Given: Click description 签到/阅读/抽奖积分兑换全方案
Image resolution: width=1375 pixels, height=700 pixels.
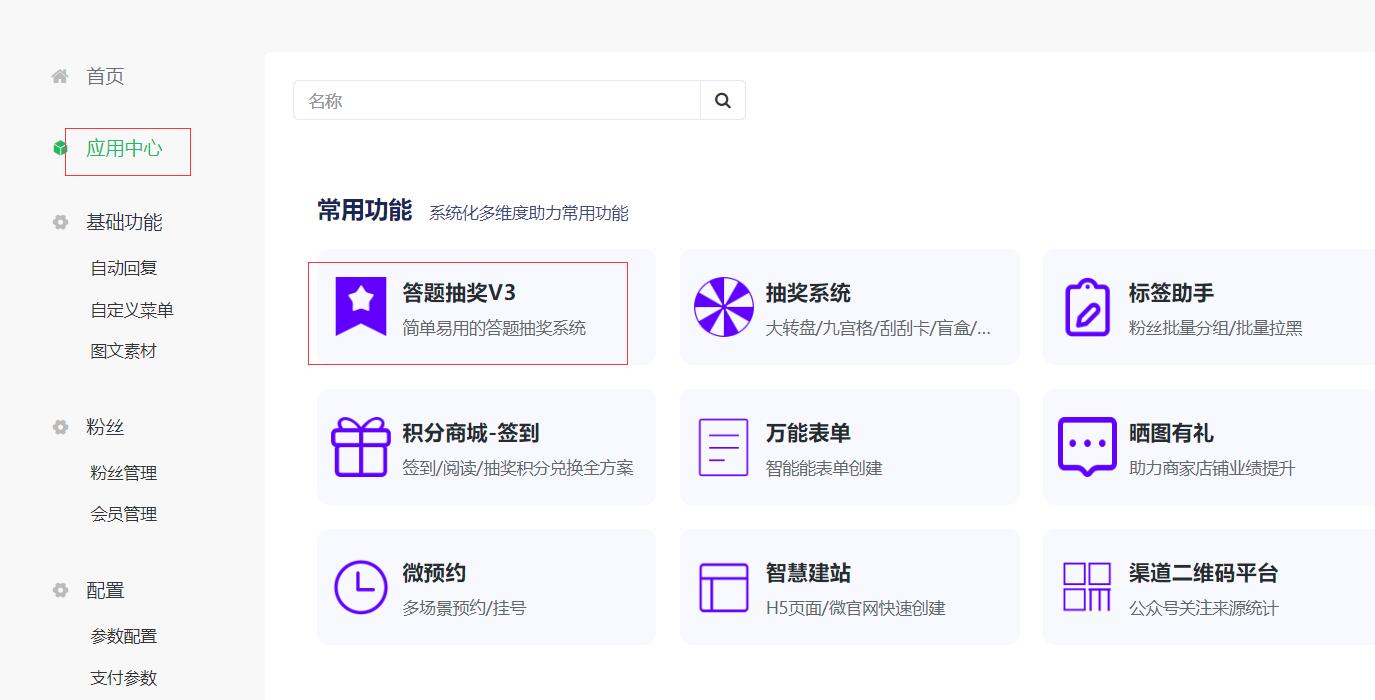Looking at the screenshot, I should [518, 468].
